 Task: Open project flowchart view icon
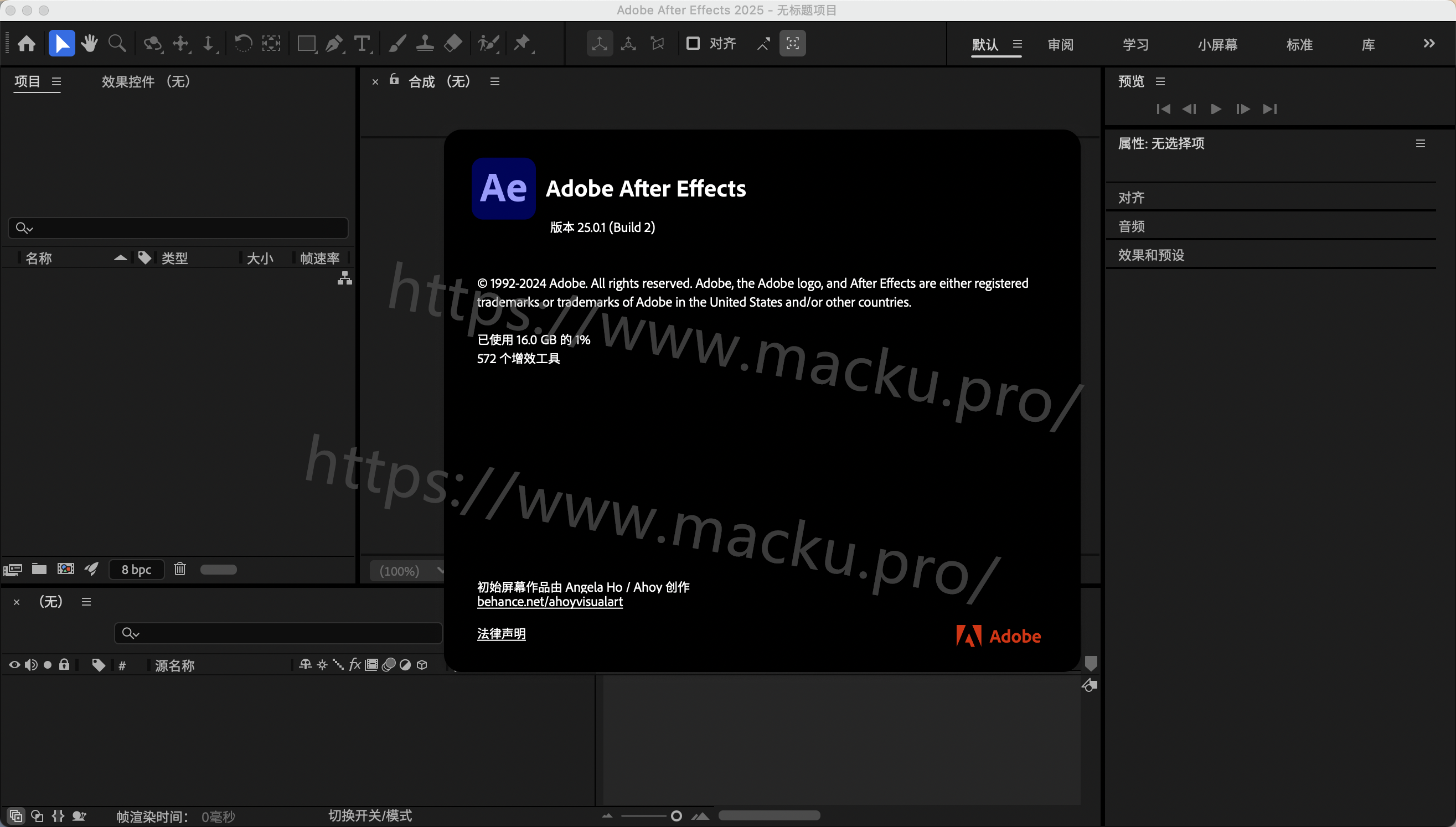point(345,278)
